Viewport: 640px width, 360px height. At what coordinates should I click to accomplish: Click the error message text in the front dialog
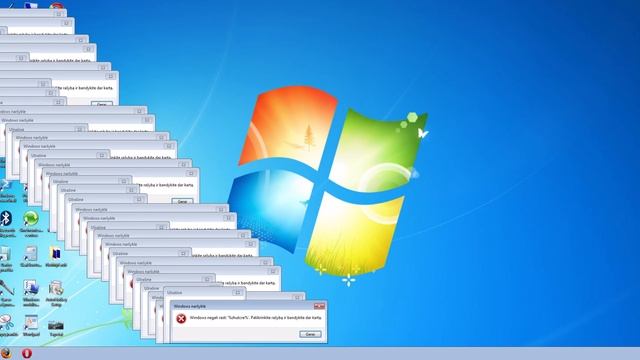click(256, 318)
